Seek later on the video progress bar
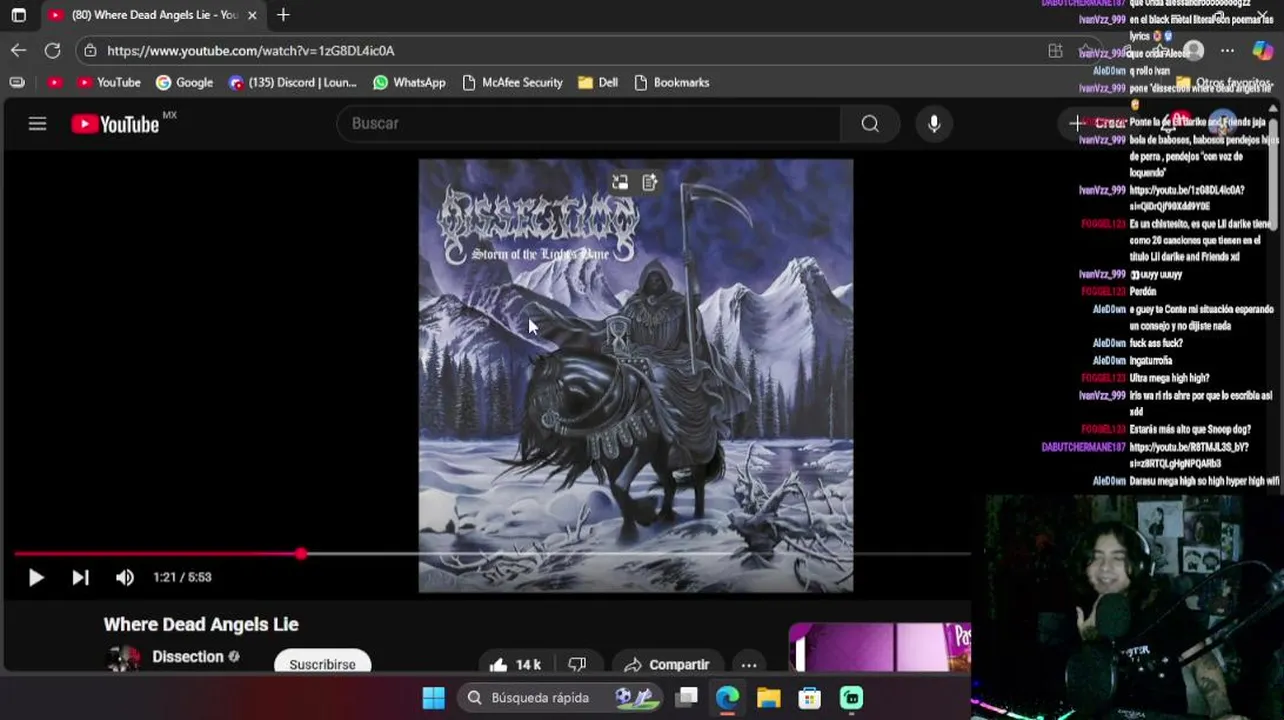1284x720 pixels. click(636, 553)
